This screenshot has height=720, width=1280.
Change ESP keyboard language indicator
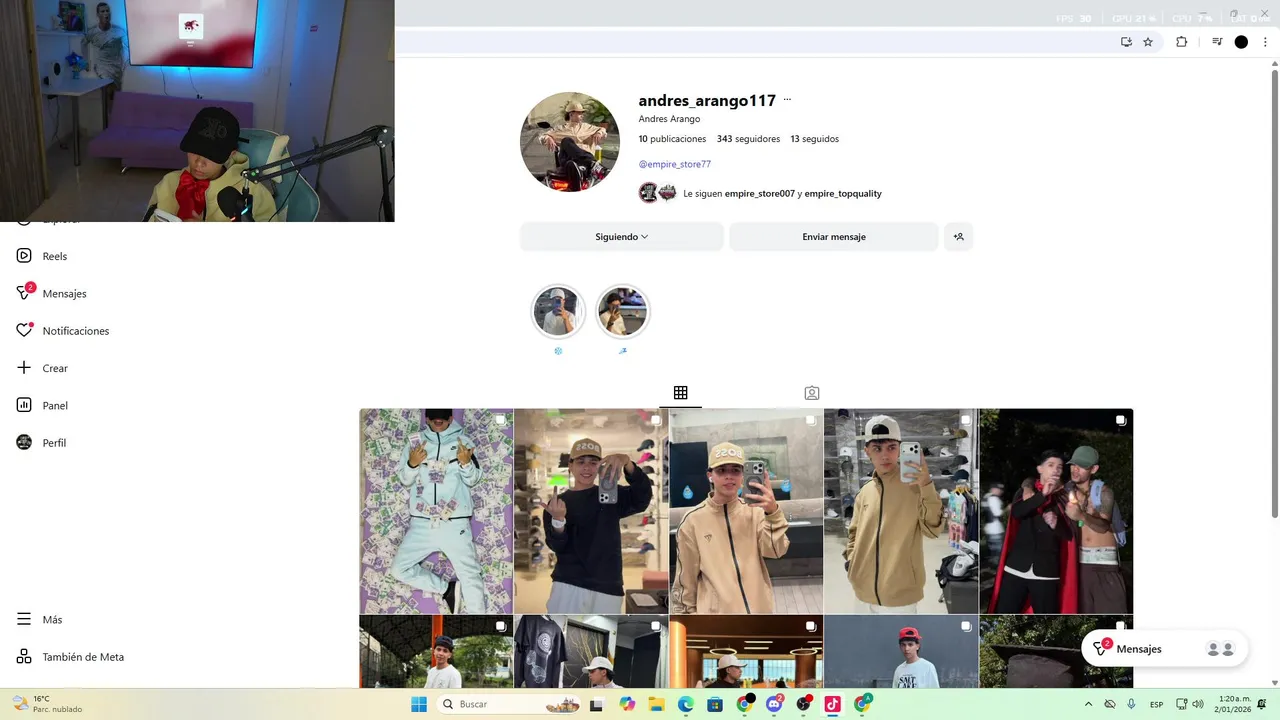1156,704
